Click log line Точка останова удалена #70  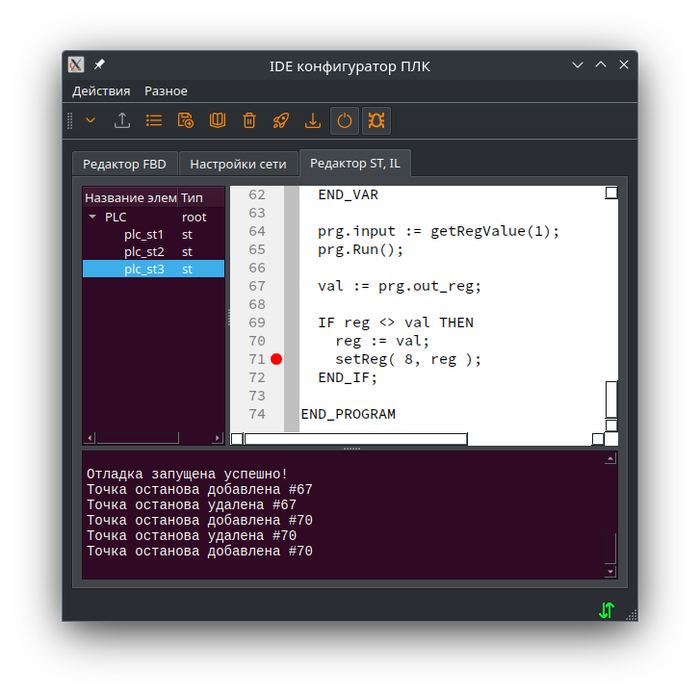(x=192, y=536)
